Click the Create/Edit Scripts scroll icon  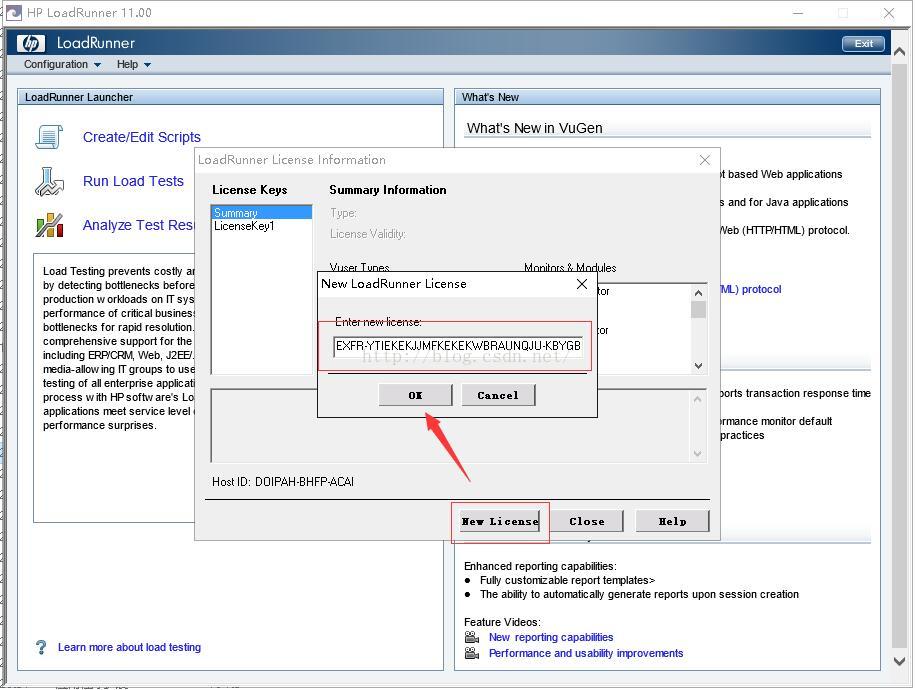(x=49, y=137)
